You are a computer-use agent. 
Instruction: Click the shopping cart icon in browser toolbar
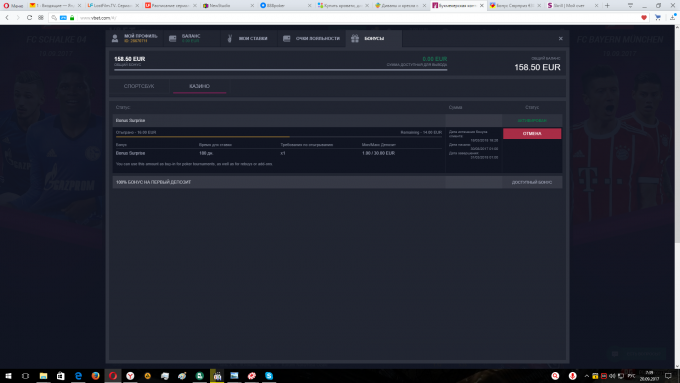click(x=658, y=17)
